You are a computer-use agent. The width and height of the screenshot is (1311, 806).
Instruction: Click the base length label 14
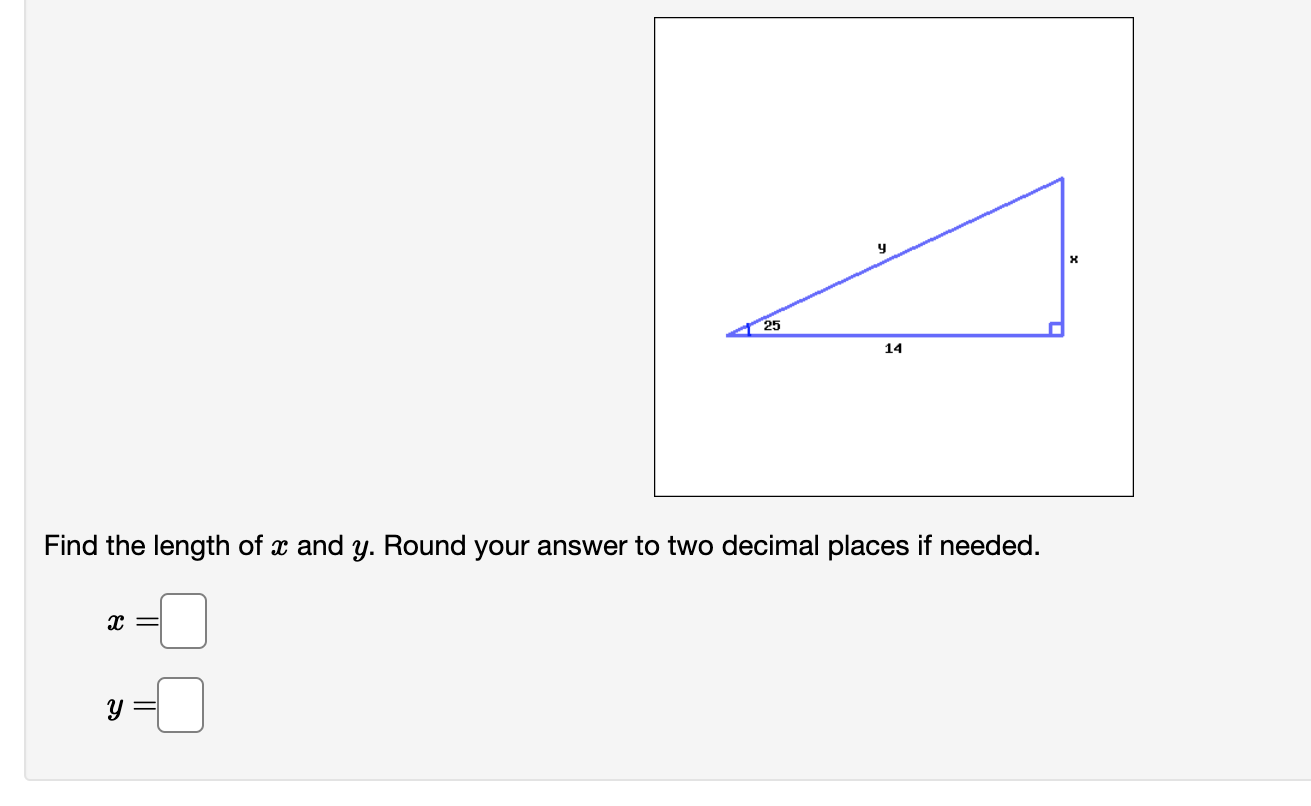click(892, 349)
